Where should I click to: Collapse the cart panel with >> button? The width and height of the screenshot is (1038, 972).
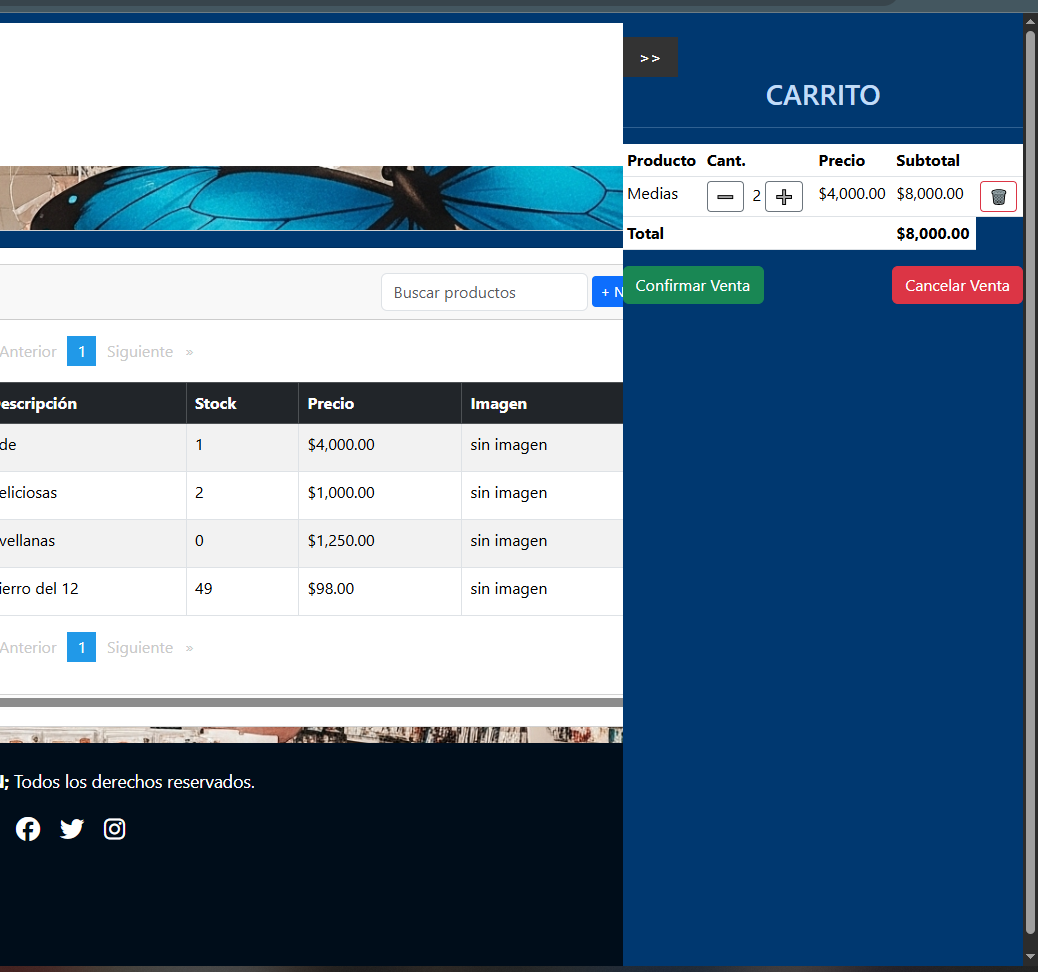650,58
